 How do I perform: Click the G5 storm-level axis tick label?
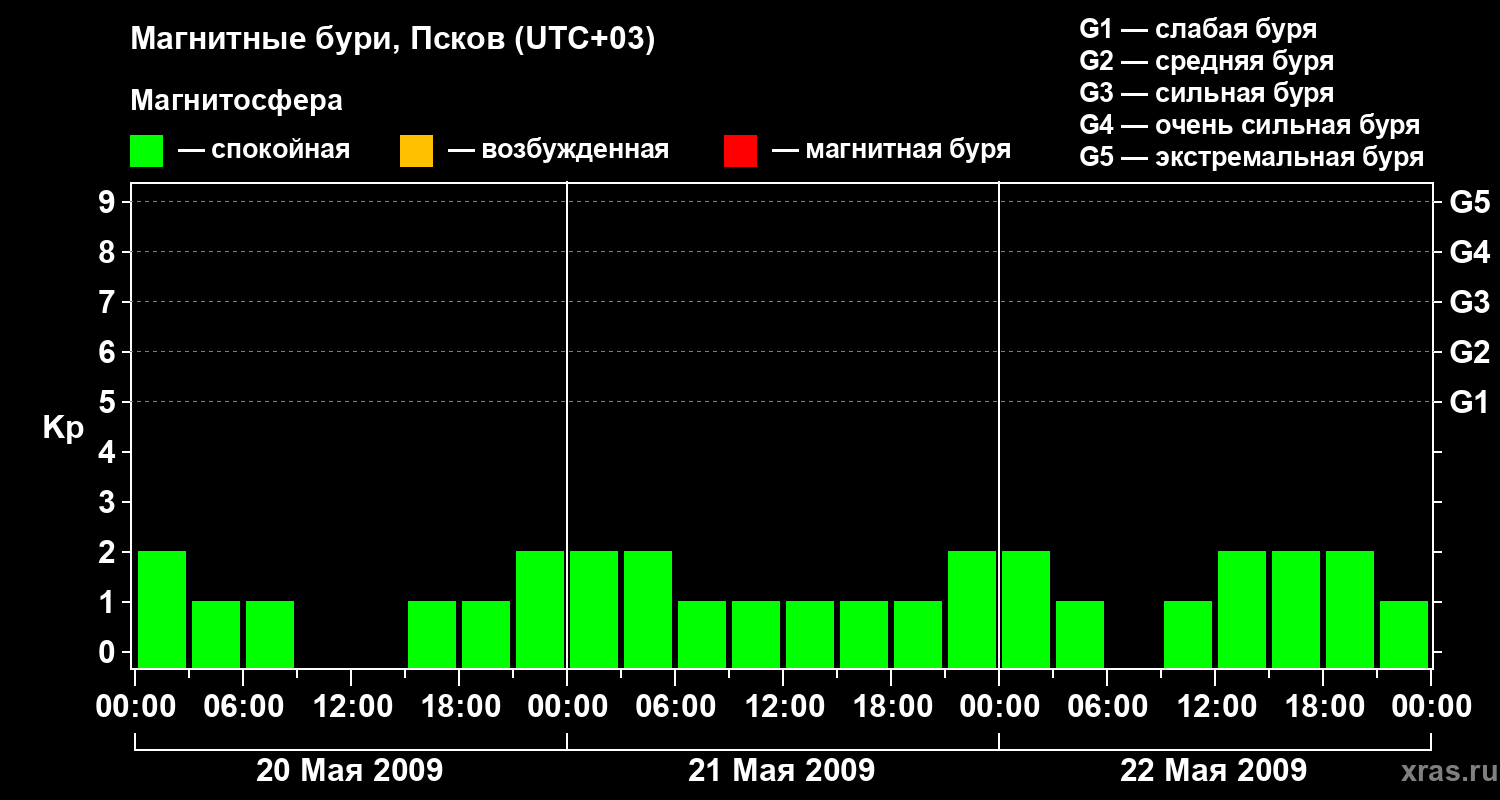1469,203
